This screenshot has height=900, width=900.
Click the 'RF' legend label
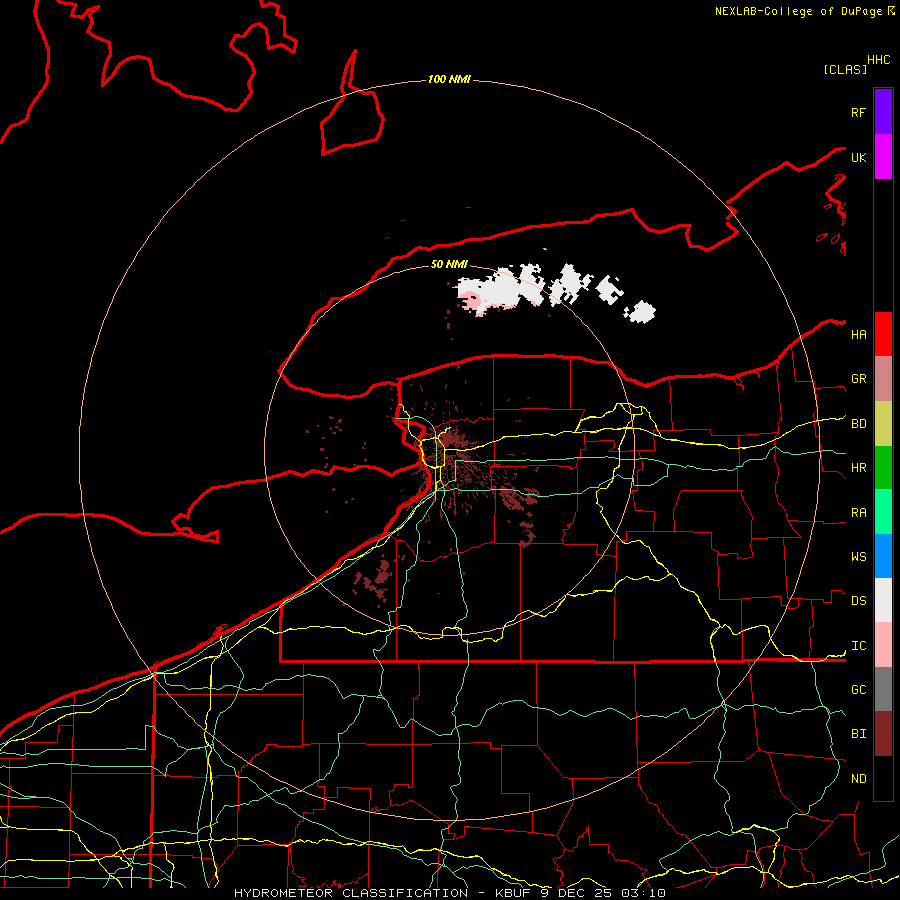859,113
